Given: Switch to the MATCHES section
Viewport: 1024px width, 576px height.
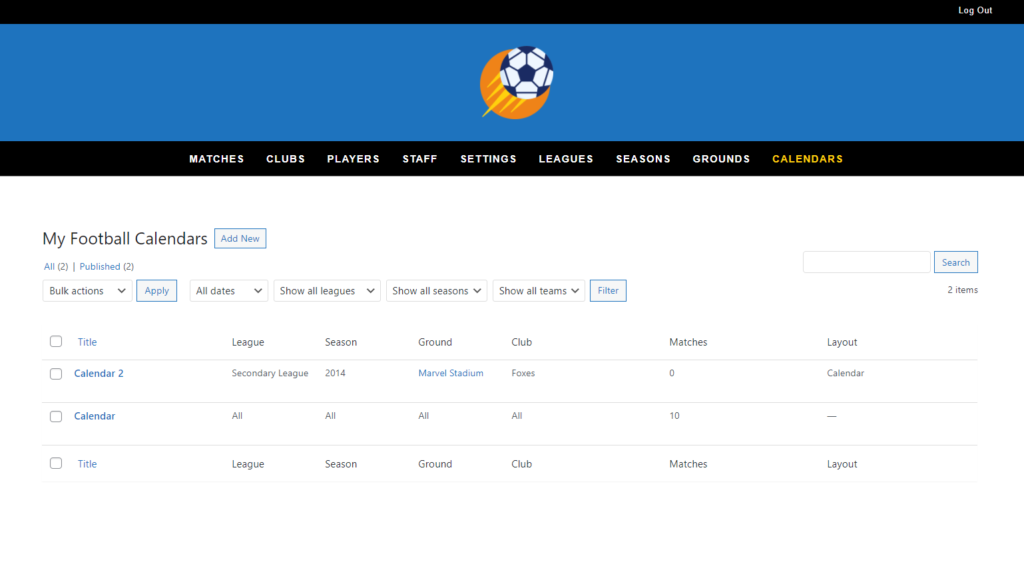Looking at the screenshot, I should tap(216, 159).
